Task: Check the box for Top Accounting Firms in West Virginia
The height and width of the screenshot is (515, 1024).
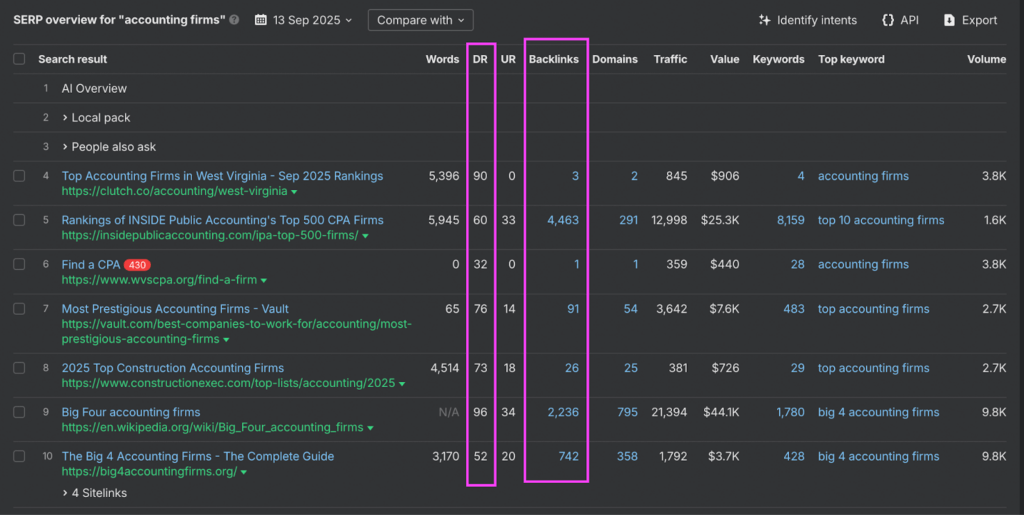Action: pyautogui.click(x=19, y=176)
